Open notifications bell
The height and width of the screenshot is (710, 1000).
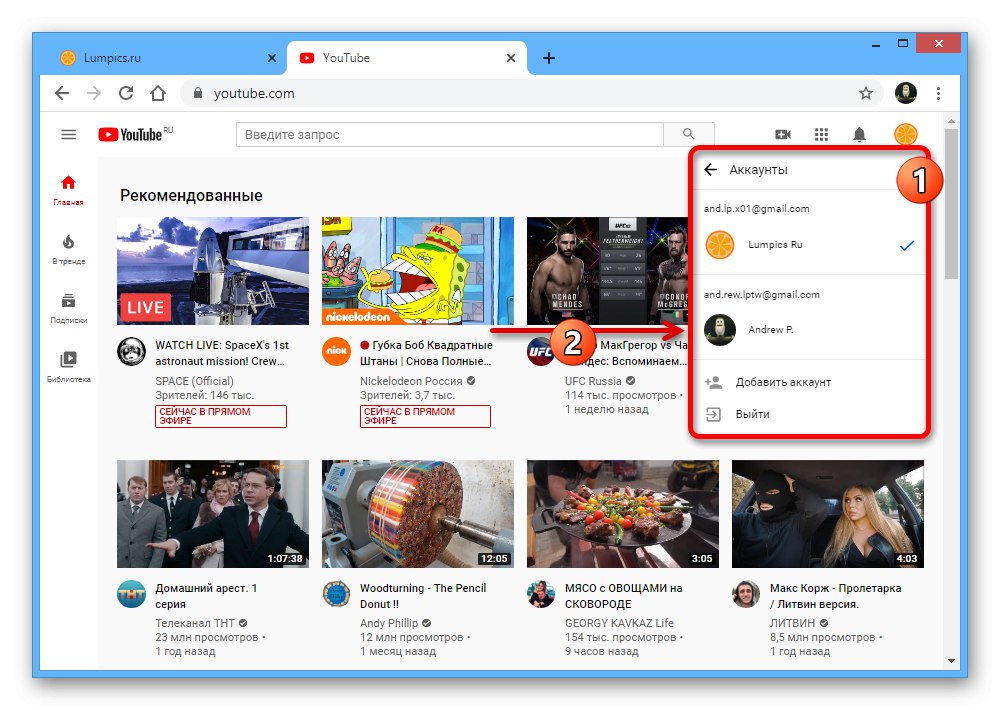click(860, 135)
